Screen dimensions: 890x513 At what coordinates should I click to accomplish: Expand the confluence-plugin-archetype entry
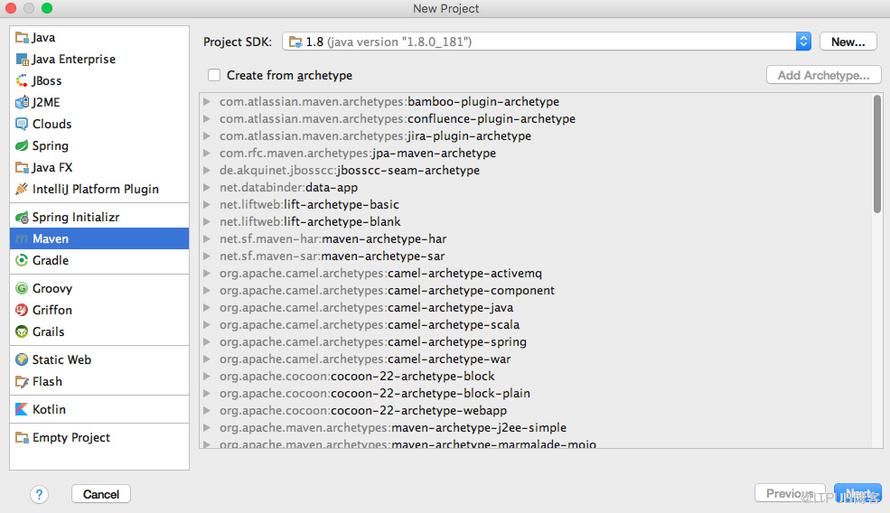pyautogui.click(x=207, y=119)
